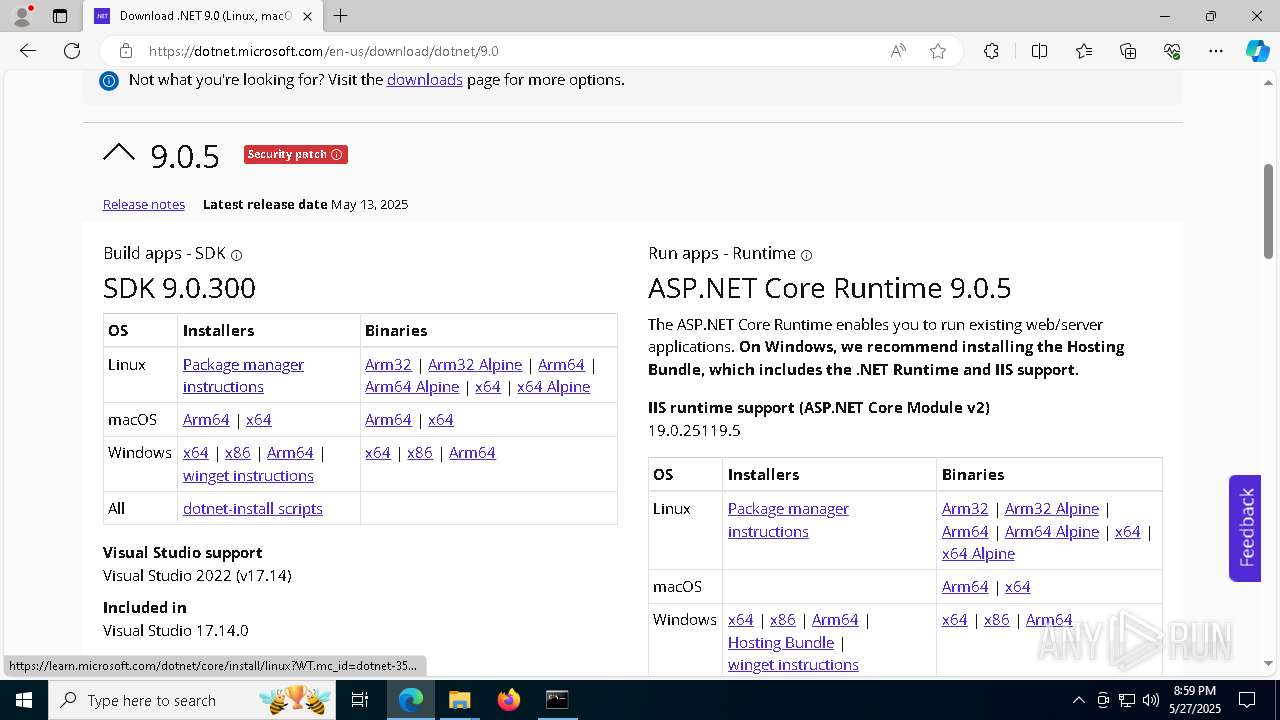Click the info icon next to Run apps - Runtime

click(807, 255)
